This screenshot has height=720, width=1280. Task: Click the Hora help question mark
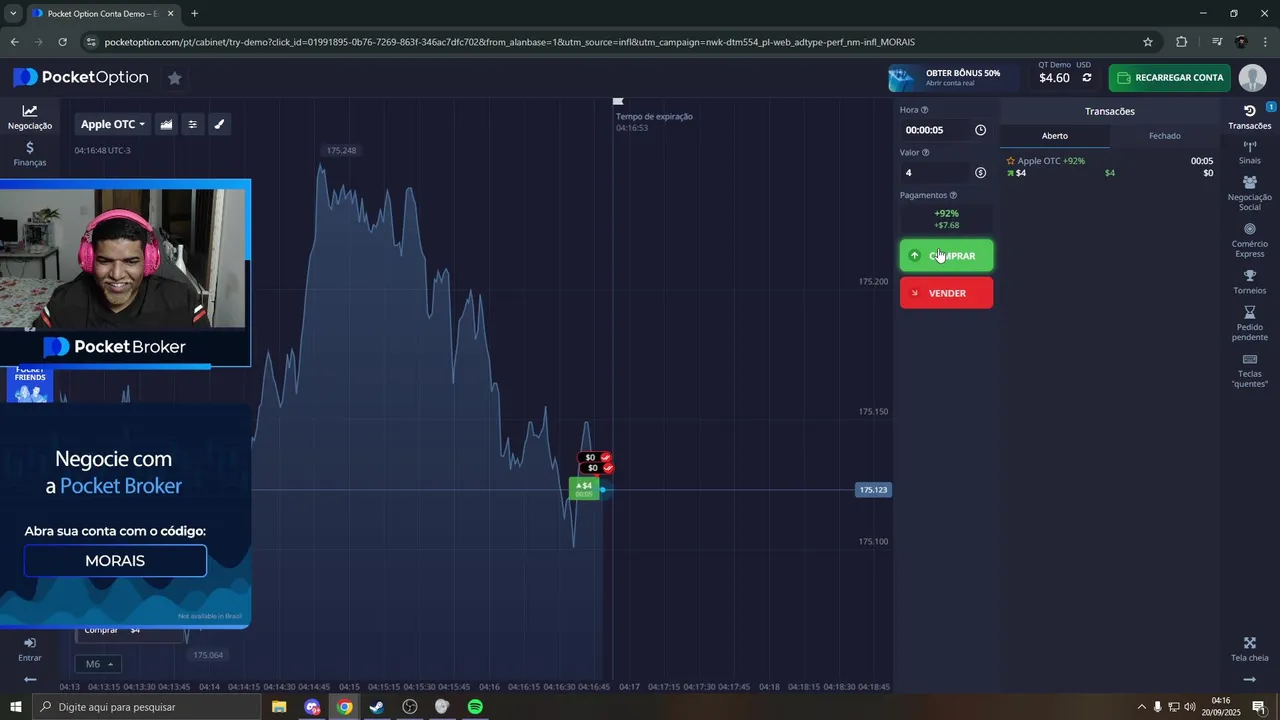[x=924, y=110]
